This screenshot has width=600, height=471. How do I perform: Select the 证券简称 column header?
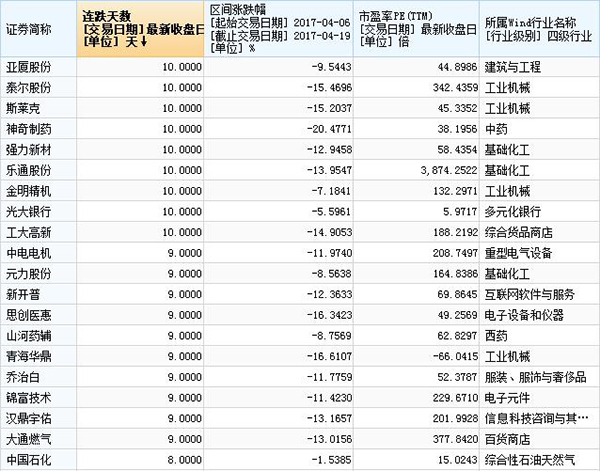point(38,29)
